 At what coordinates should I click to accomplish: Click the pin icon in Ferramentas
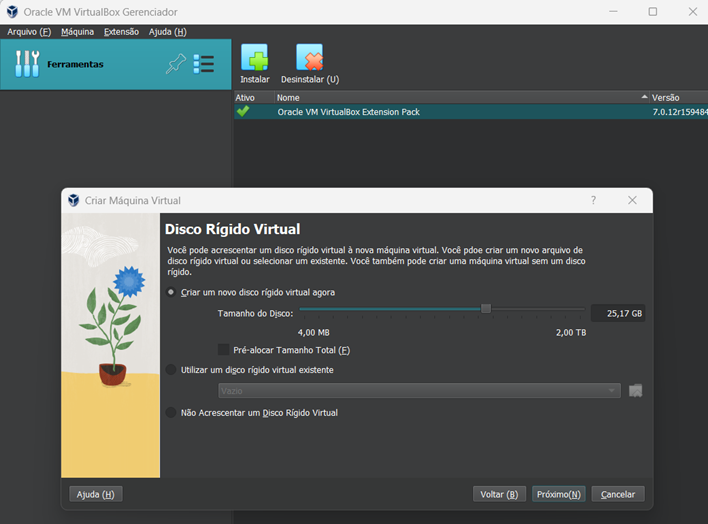[x=176, y=64]
